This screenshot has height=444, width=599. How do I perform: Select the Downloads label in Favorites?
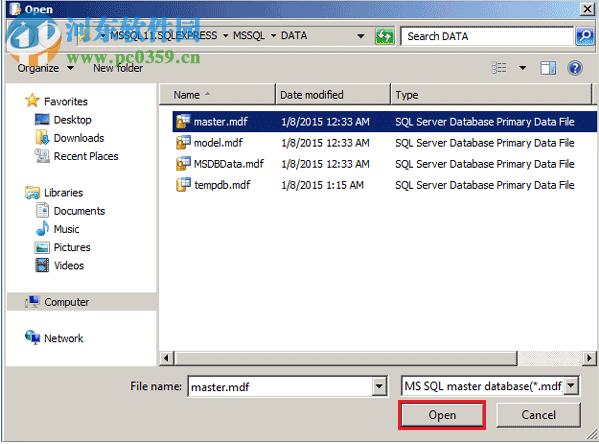coord(79,138)
